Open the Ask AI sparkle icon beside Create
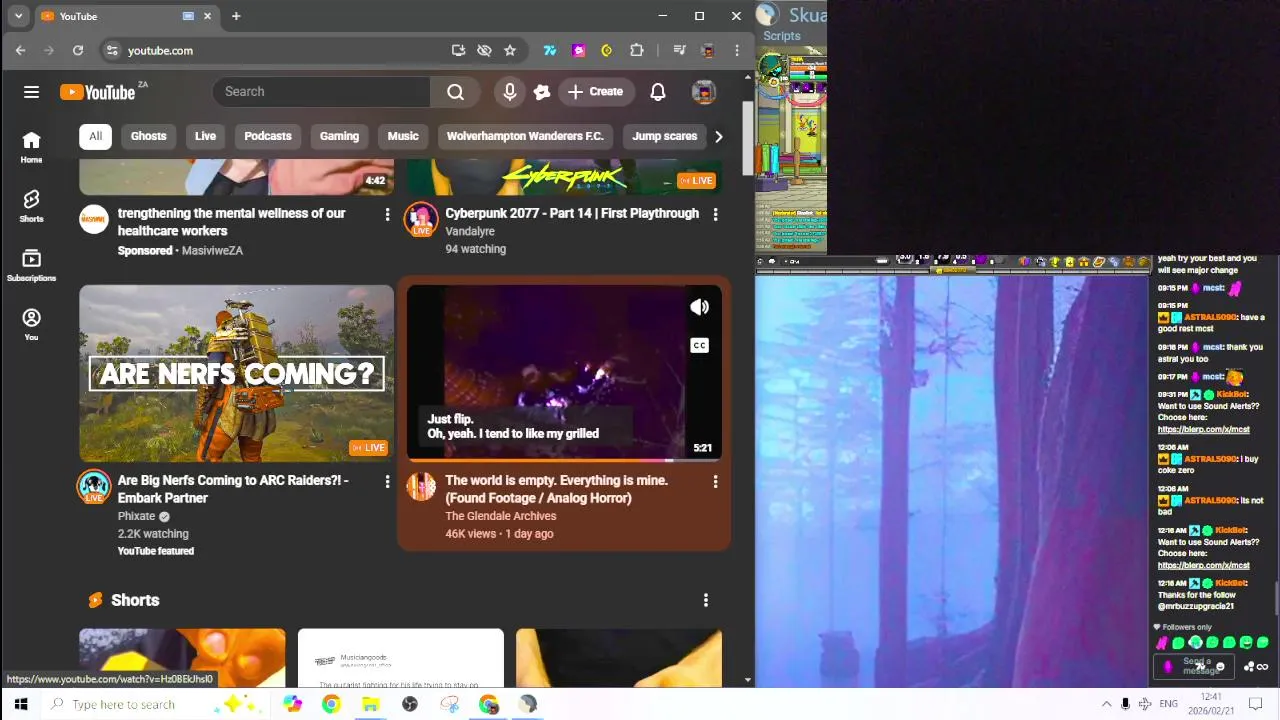 click(542, 92)
